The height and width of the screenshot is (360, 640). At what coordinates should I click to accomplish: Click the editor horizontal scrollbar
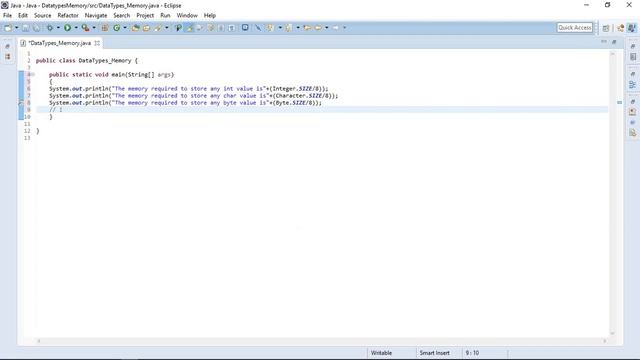[x=322, y=341]
